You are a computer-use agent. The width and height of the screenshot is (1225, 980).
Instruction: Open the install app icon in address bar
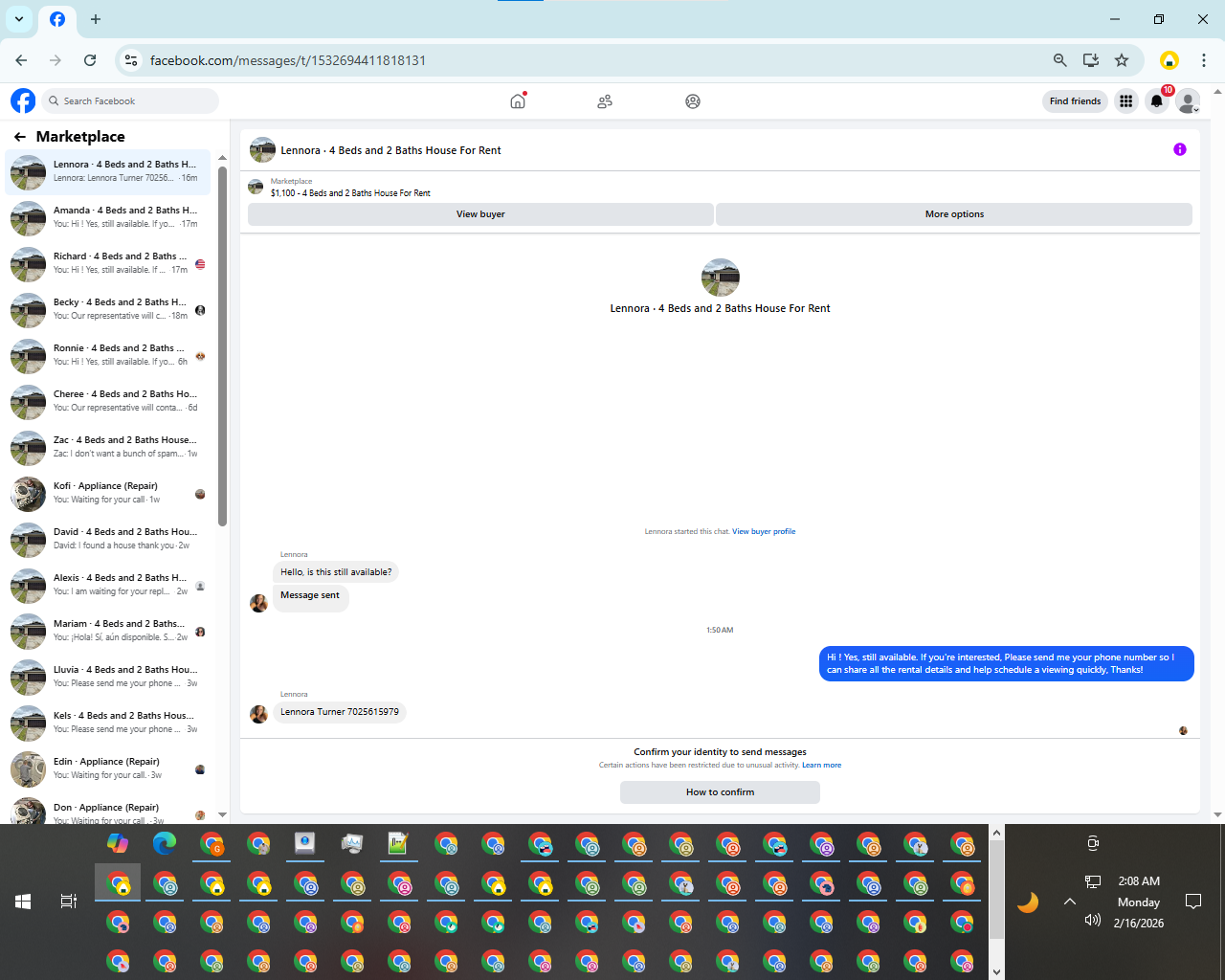pos(1091,60)
